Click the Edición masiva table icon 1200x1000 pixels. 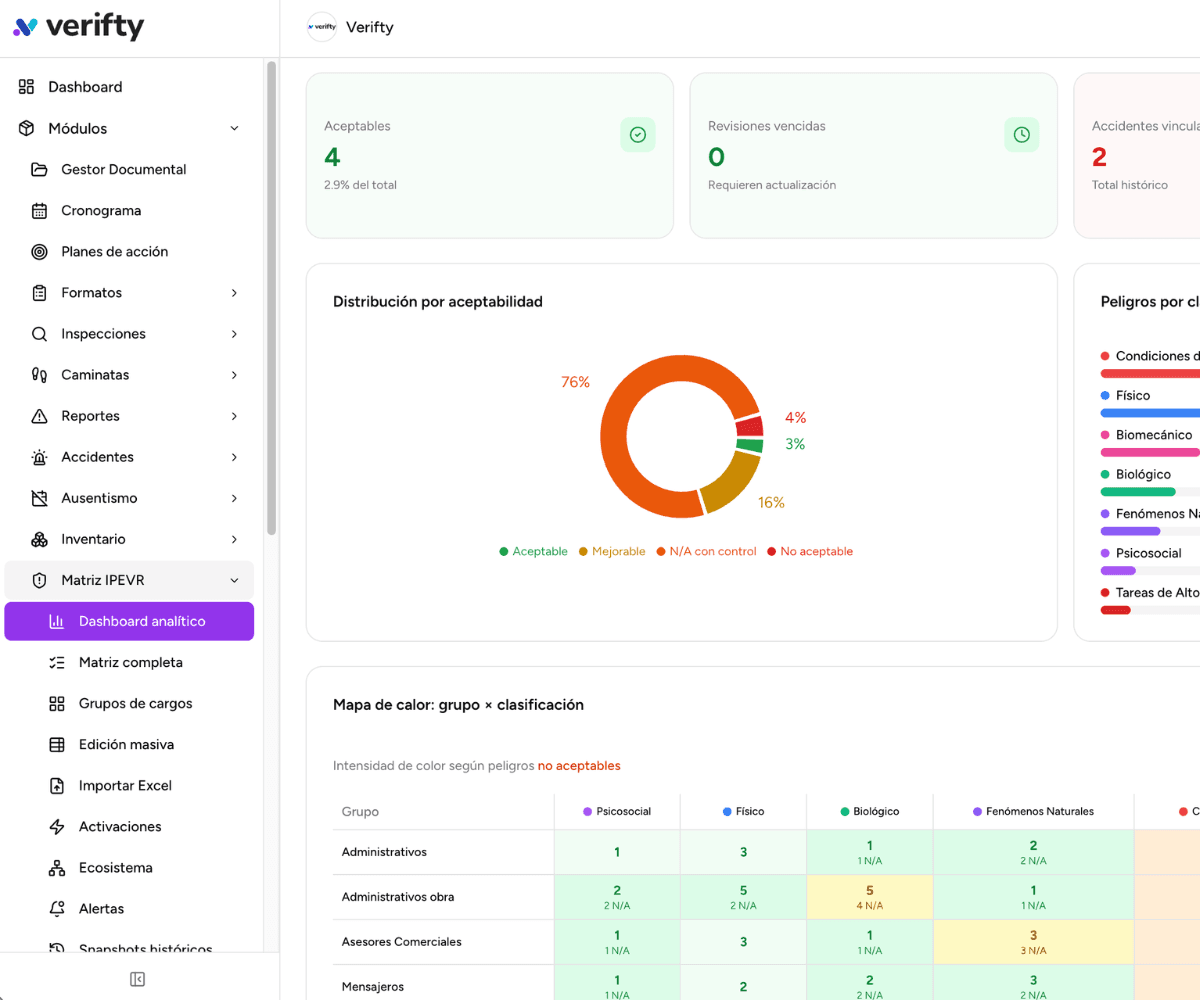coord(57,744)
